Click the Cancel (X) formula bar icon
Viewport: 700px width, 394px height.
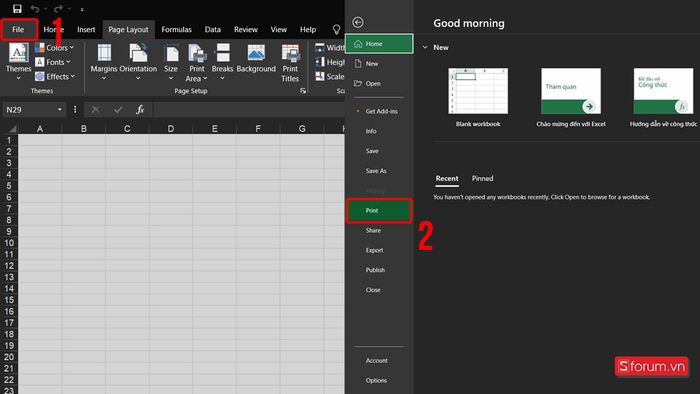pos(95,109)
